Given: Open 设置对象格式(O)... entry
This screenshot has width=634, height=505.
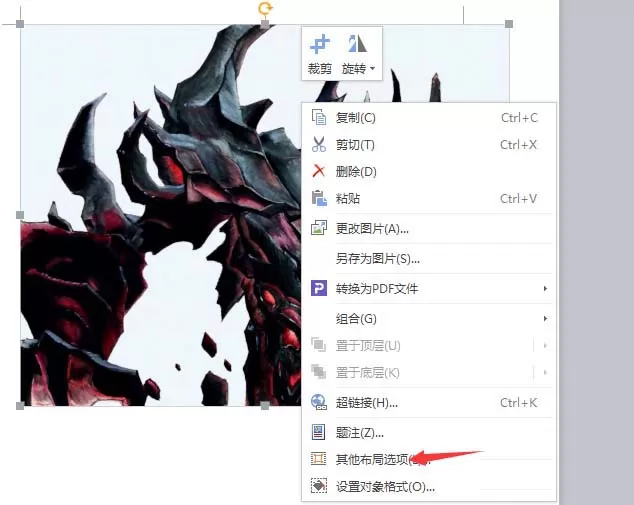Looking at the screenshot, I should 429,487.
